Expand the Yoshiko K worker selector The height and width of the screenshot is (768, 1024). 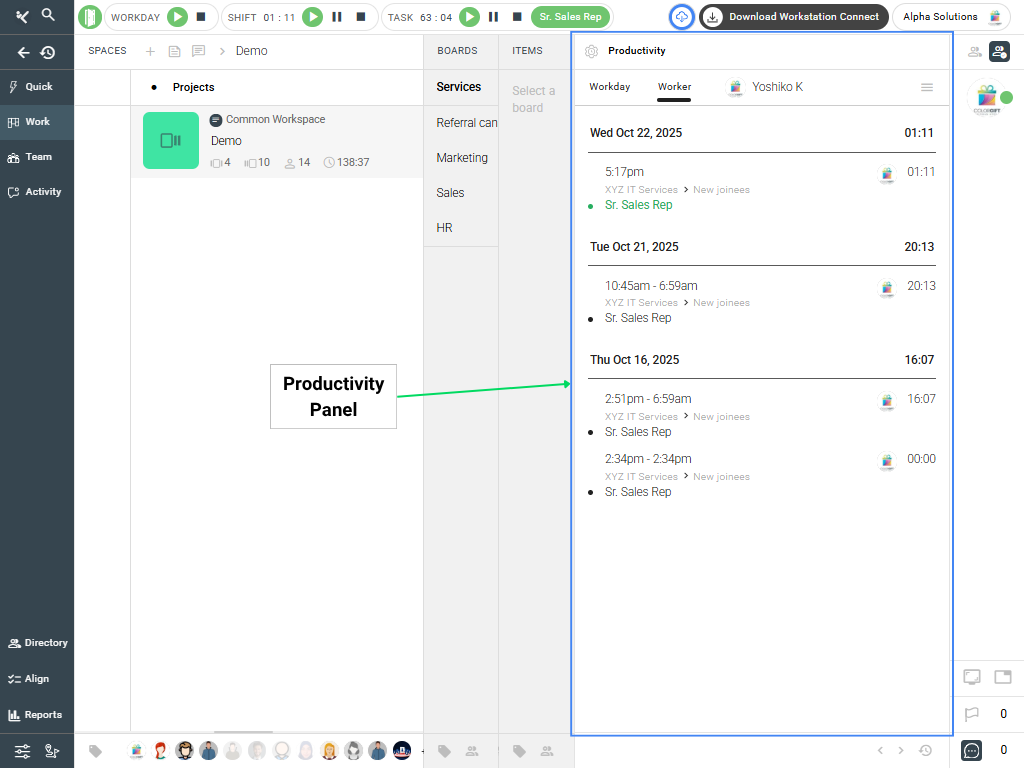pos(765,87)
